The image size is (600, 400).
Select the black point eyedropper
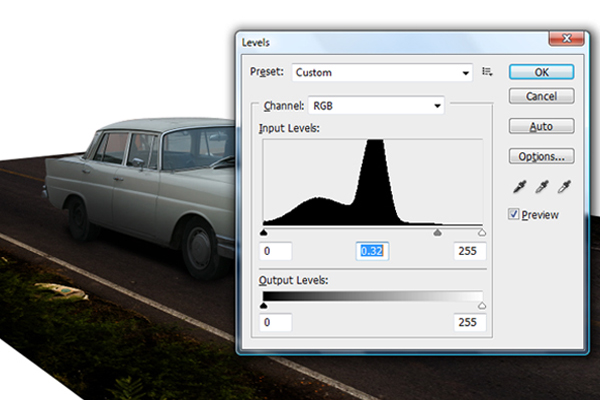click(520, 187)
